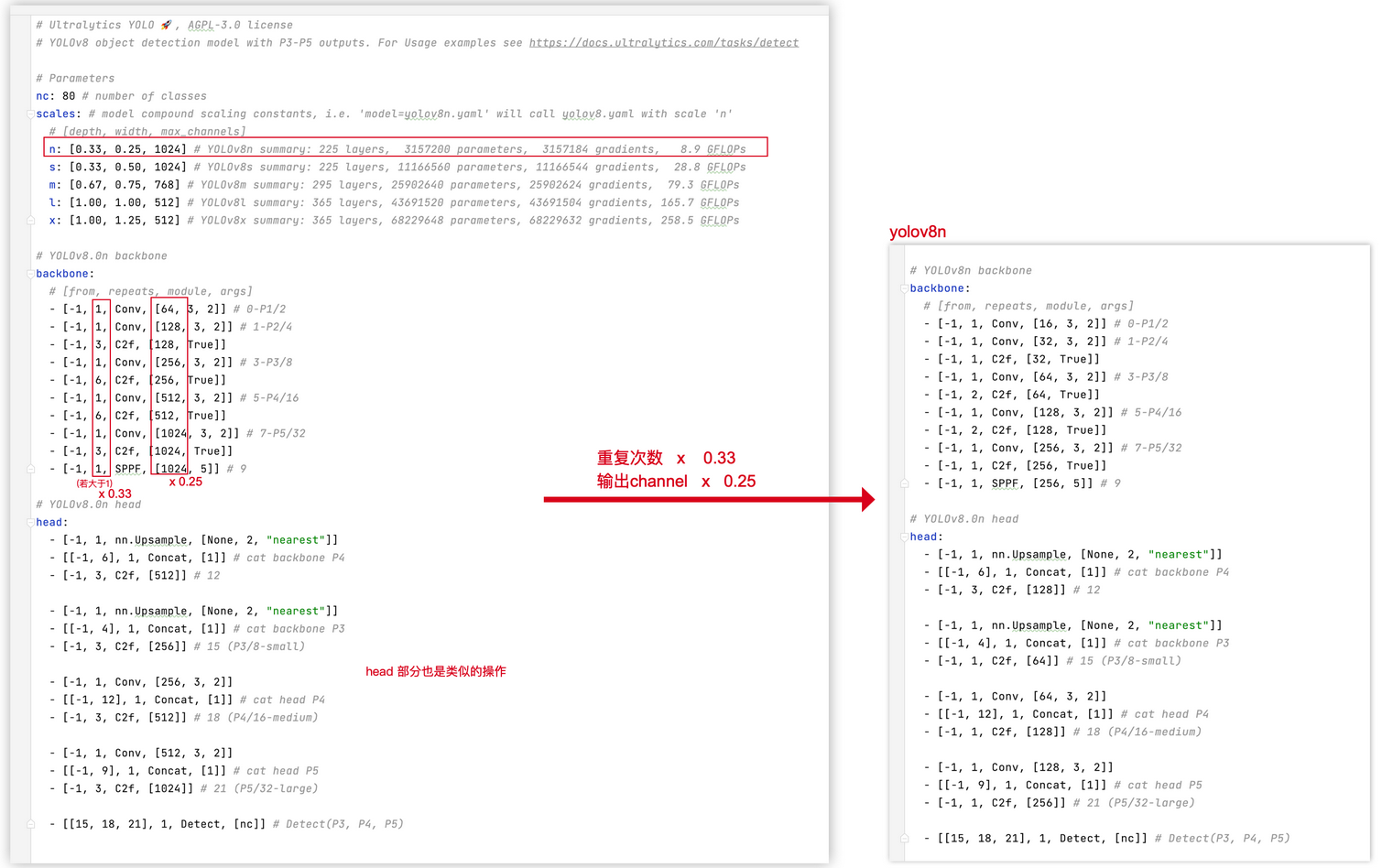Click the '# YOLOv8n backbone' comment in the yolov8n pane
The height and width of the screenshot is (868, 1382).
coord(971,271)
